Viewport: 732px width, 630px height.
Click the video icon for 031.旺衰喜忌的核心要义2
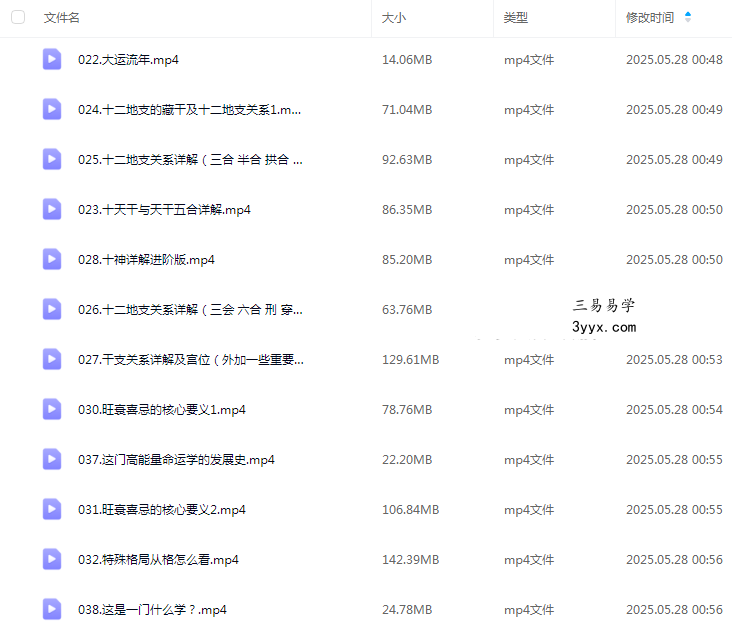click(52, 509)
